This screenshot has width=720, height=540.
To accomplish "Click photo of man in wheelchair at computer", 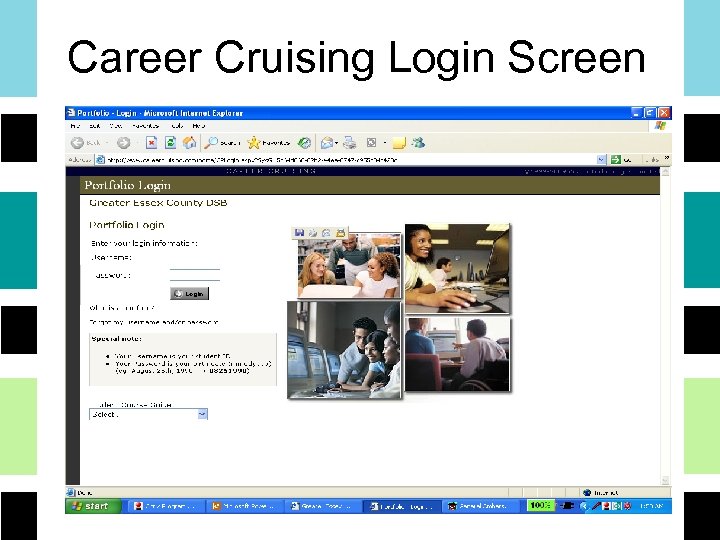I will 457,354.
